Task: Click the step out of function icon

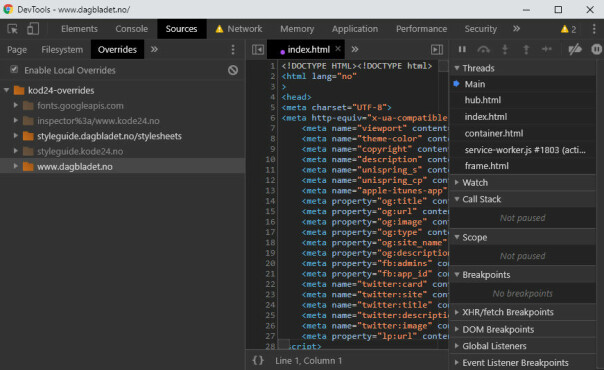Action: click(x=526, y=49)
